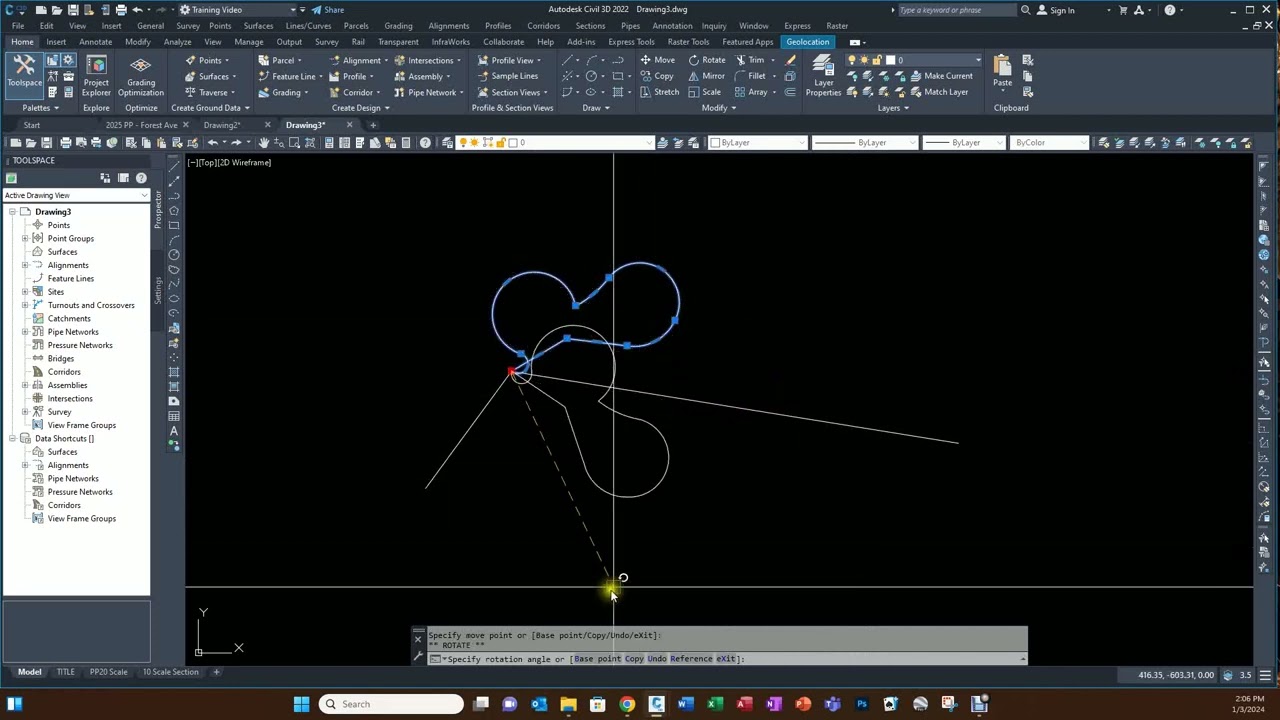Open the Annotate ribbon tab
This screenshot has width=1280, height=720.
pyautogui.click(x=95, y=42)
